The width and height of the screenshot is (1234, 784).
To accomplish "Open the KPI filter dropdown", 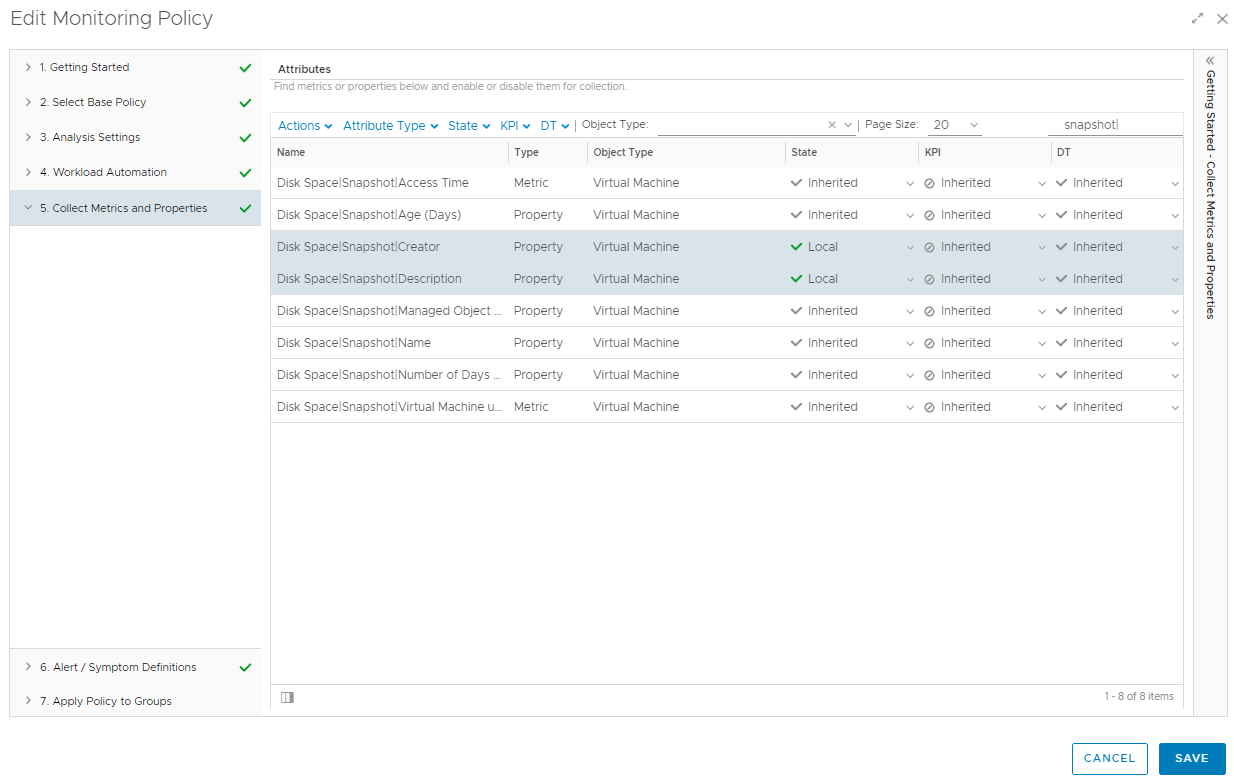I will pos(515,125).
